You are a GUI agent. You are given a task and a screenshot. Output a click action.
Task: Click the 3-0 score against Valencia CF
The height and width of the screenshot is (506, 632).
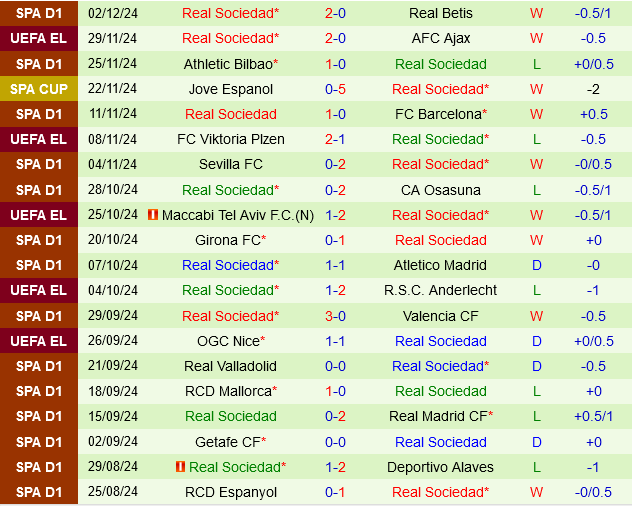point(335,316)
